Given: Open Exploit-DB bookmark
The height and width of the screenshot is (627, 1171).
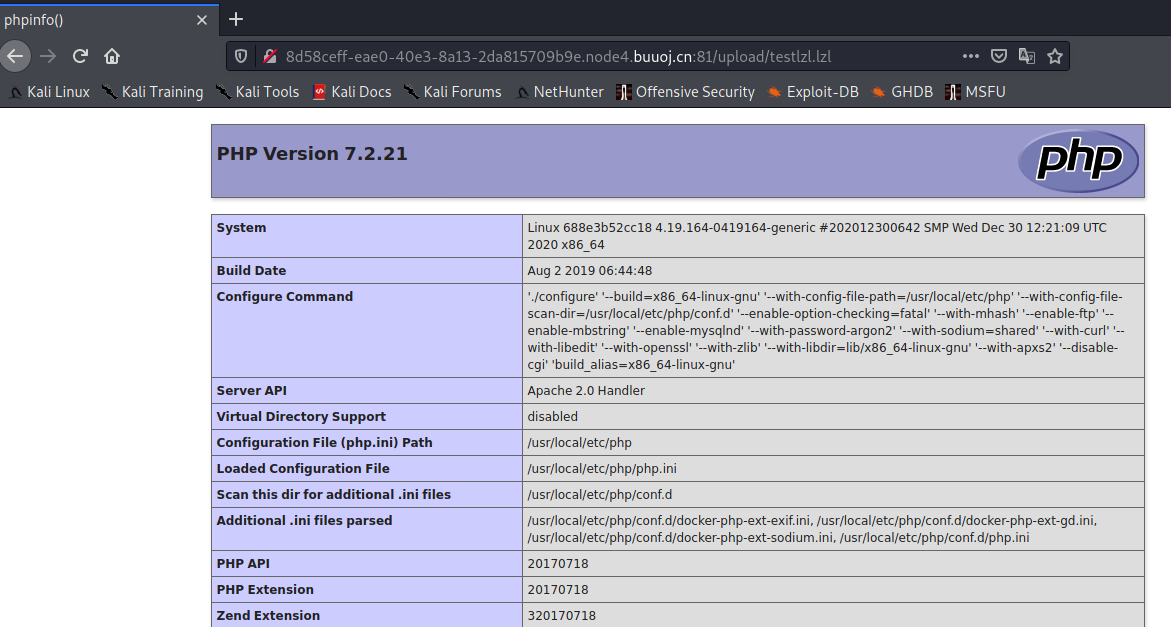Looking at the screenshot, I should coord(813,92).
